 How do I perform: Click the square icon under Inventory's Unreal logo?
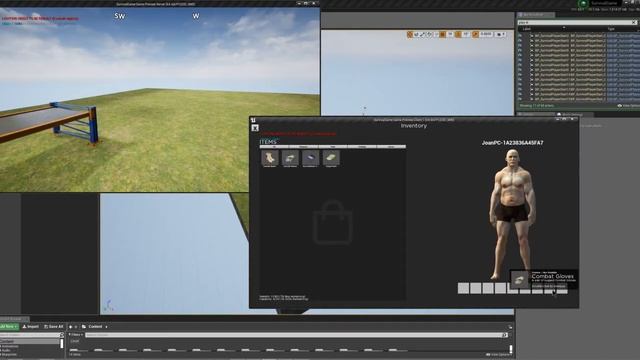coord(255,128)
